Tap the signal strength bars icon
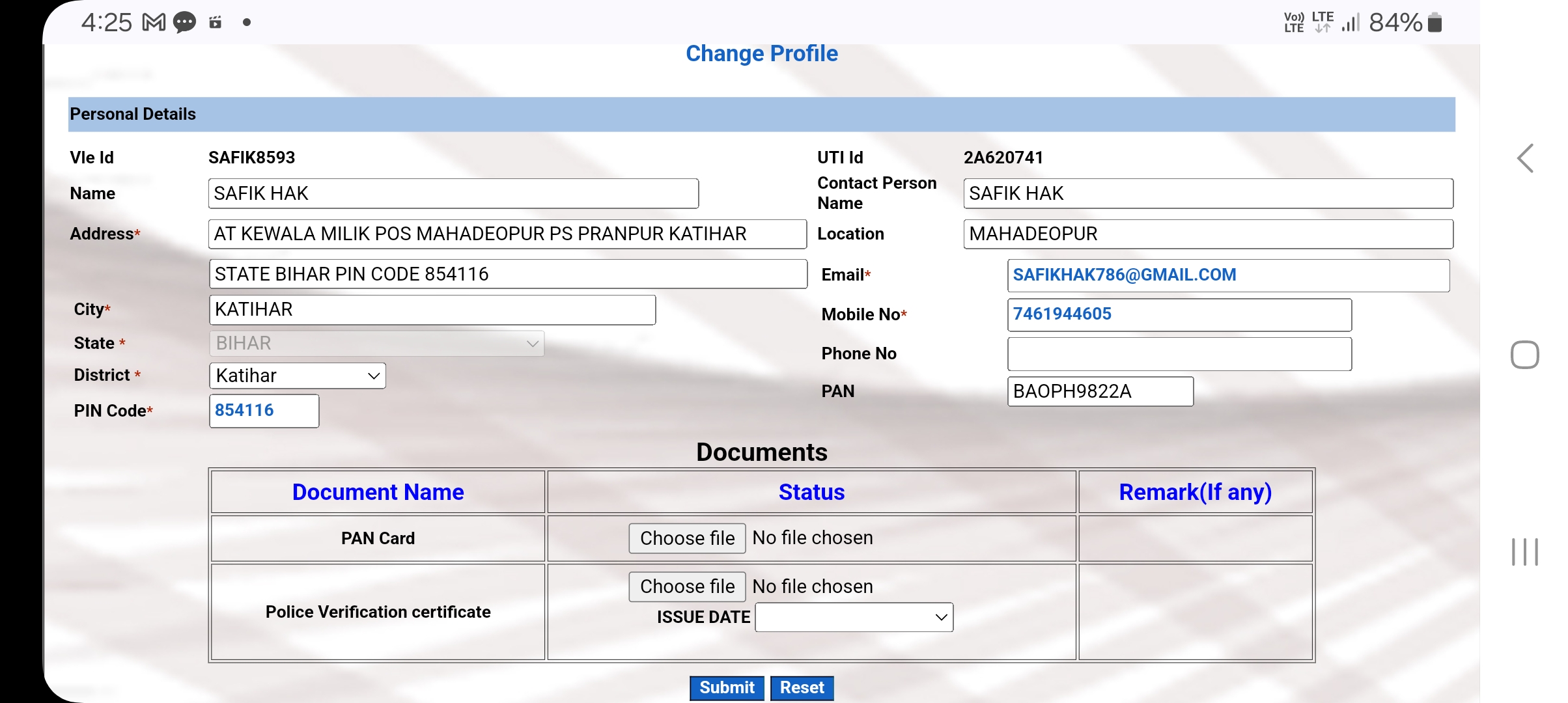 tap(1351, 23)
